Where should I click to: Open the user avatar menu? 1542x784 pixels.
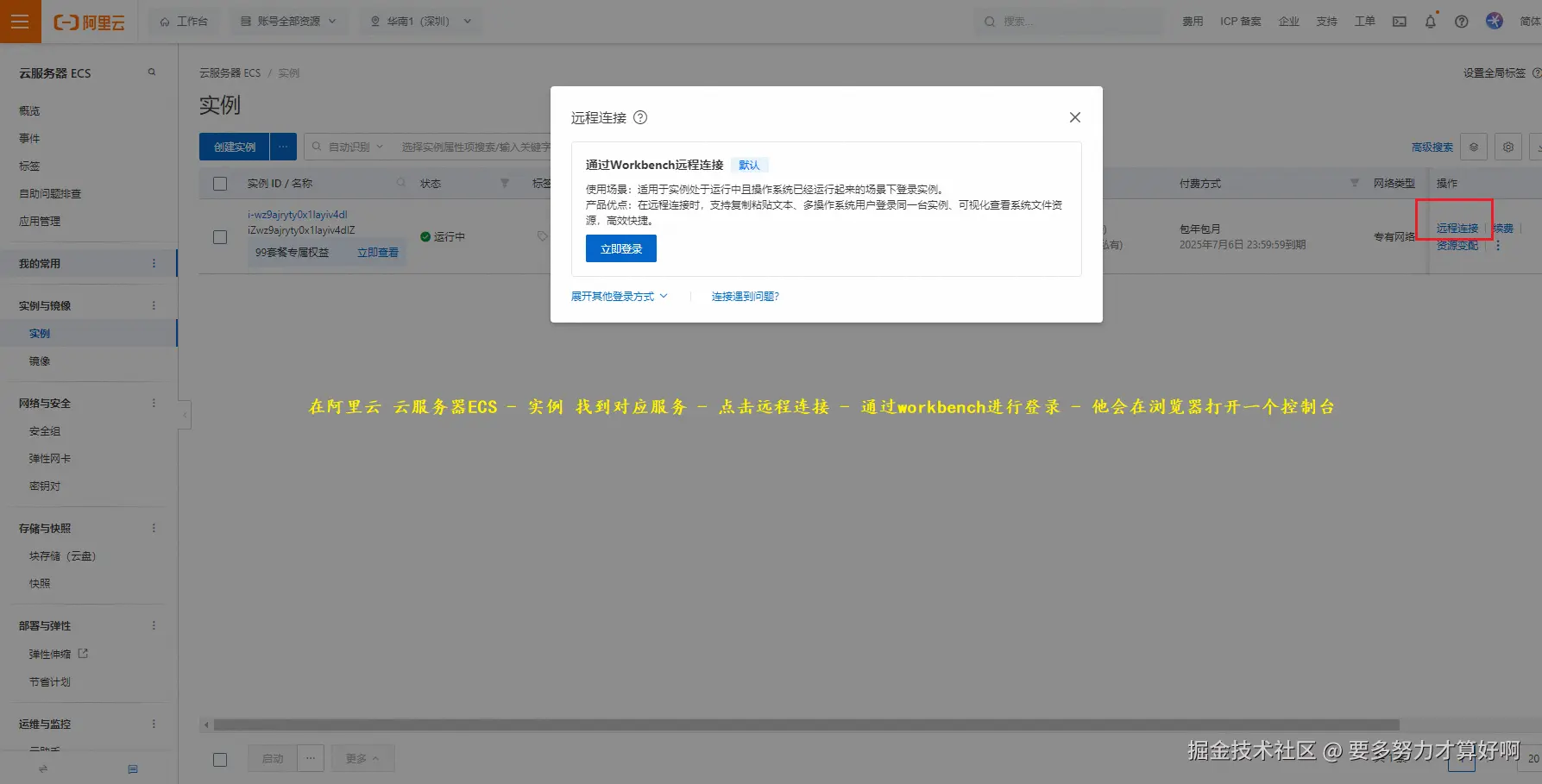pos(1494,21)
